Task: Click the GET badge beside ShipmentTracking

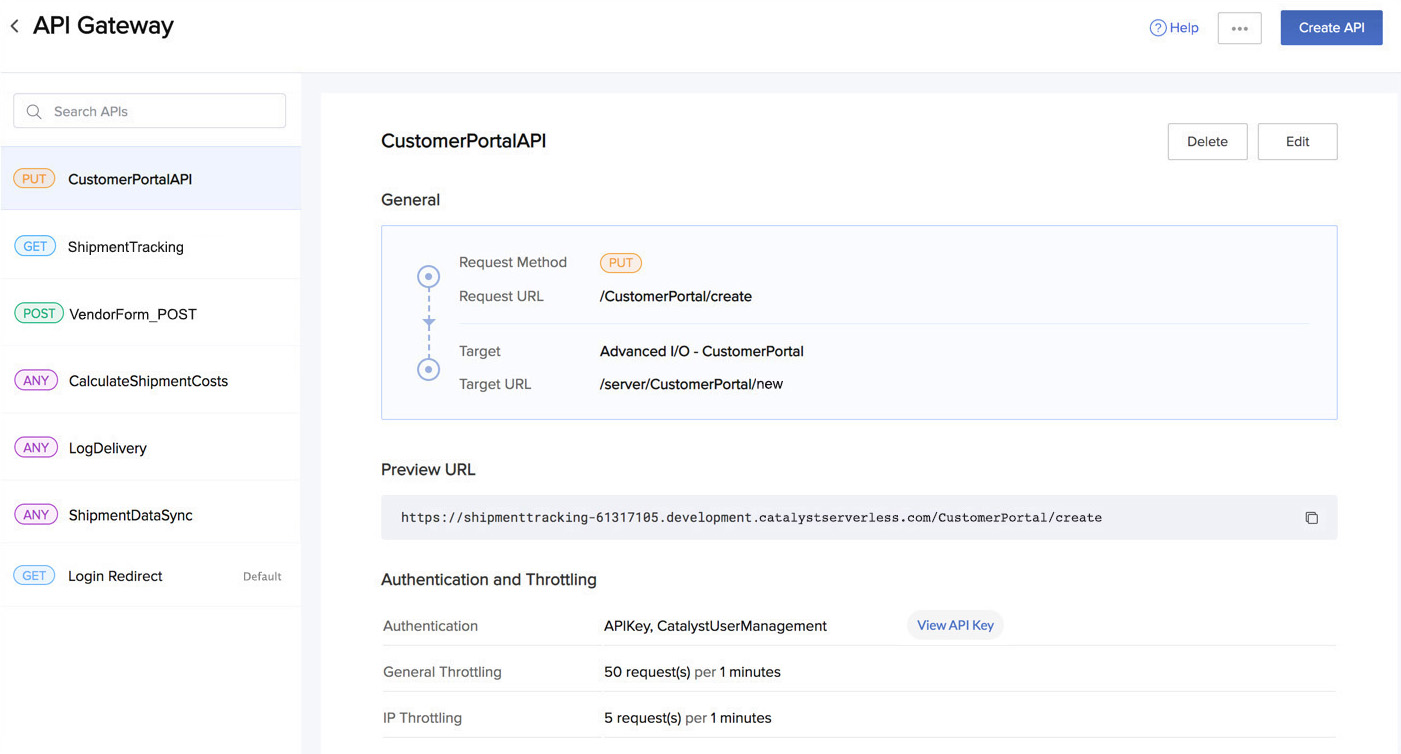Action: pos(35,247)
